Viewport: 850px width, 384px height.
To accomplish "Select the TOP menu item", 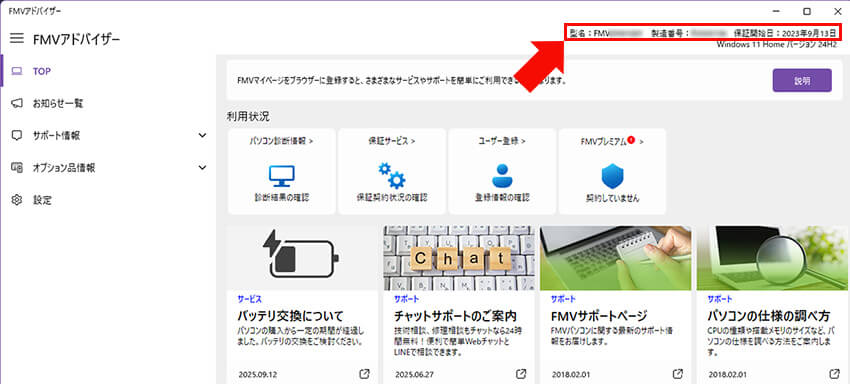I will pos(108,71).
